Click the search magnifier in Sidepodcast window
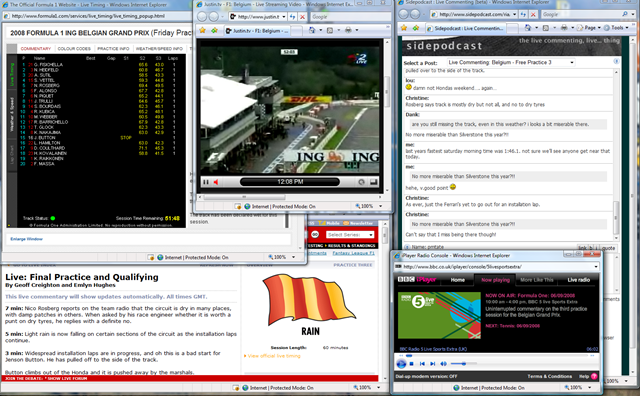This screenshot has height=396, width=640. [x=625, y=14]
